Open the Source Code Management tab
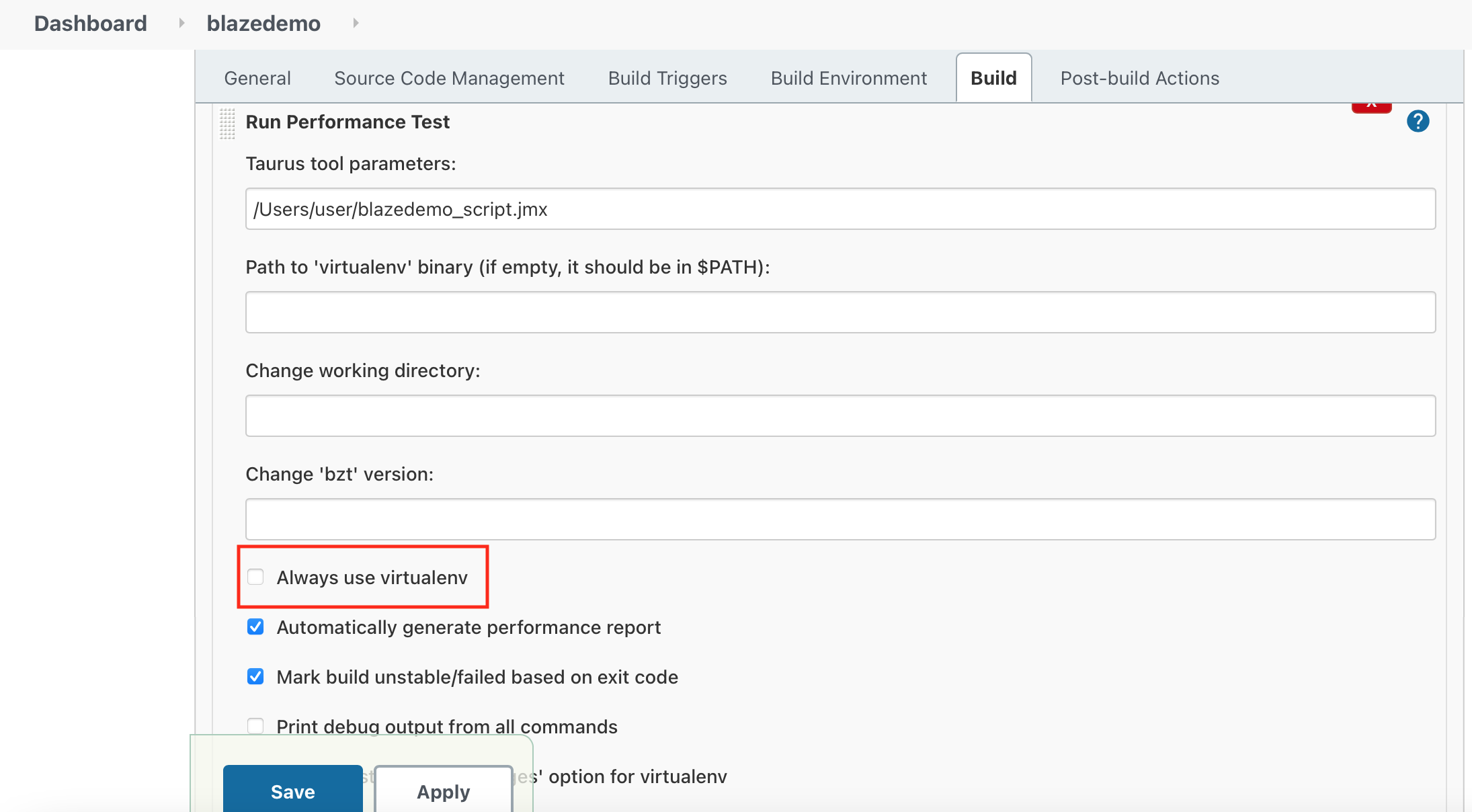This screenshot has height=812, width=1472. pyautogui.click(x=449, y=79)
